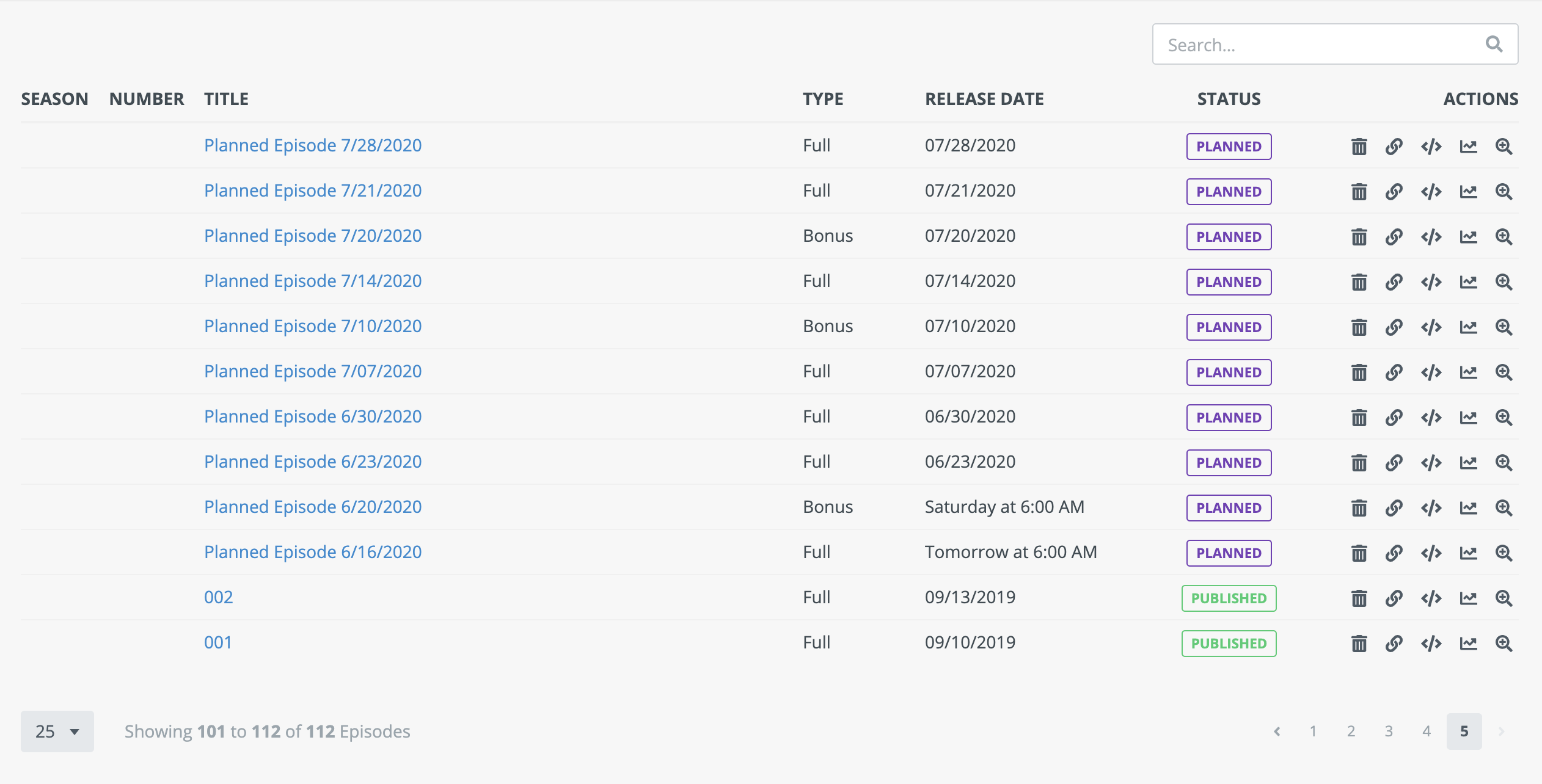Copy link icon for Planned Episode 6/30/2020
The width and height of the screenshot is (1542, 784).
[1394, 418]
